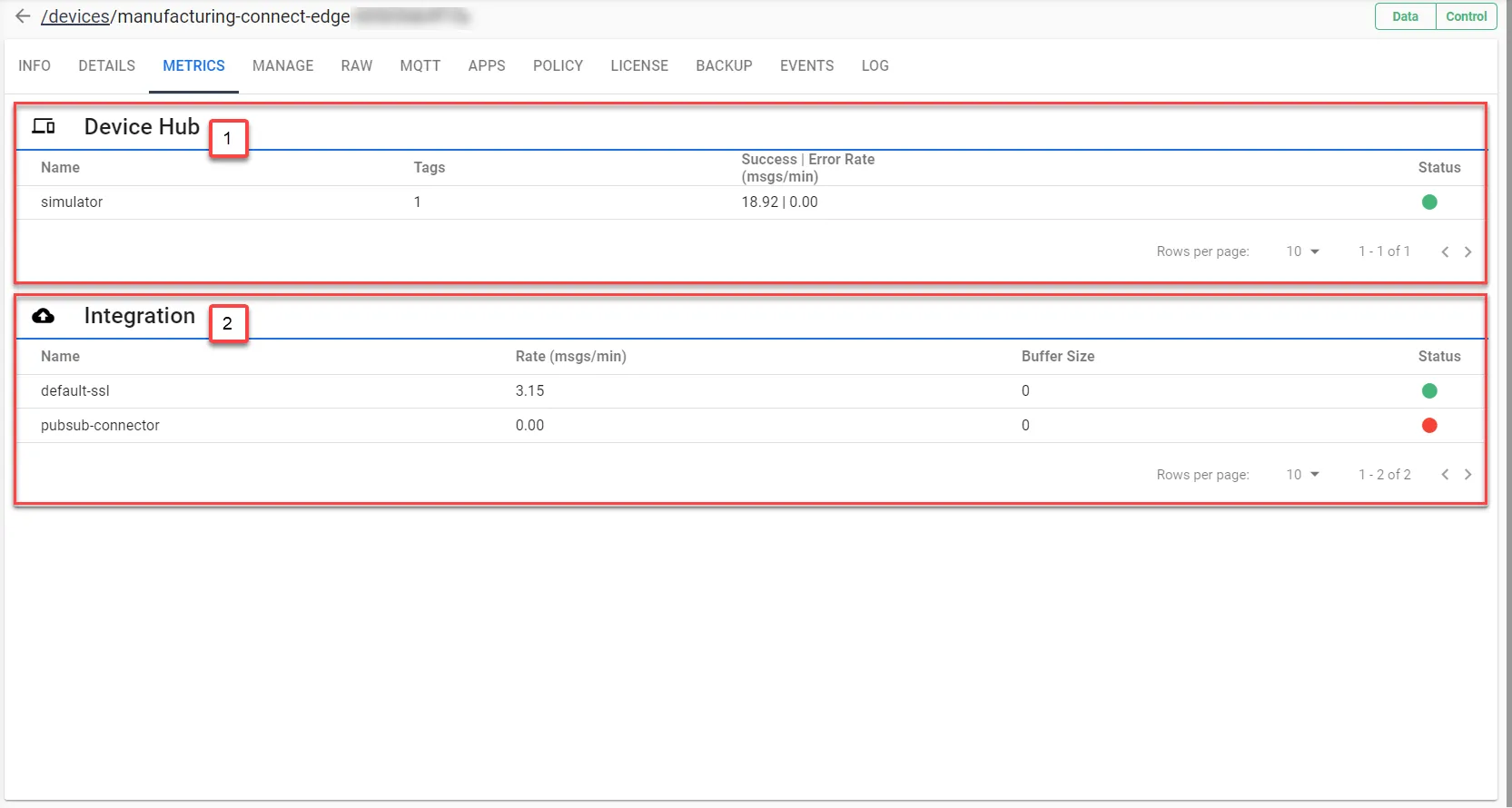Open the /devices breadcrumb link

(75, 16)
